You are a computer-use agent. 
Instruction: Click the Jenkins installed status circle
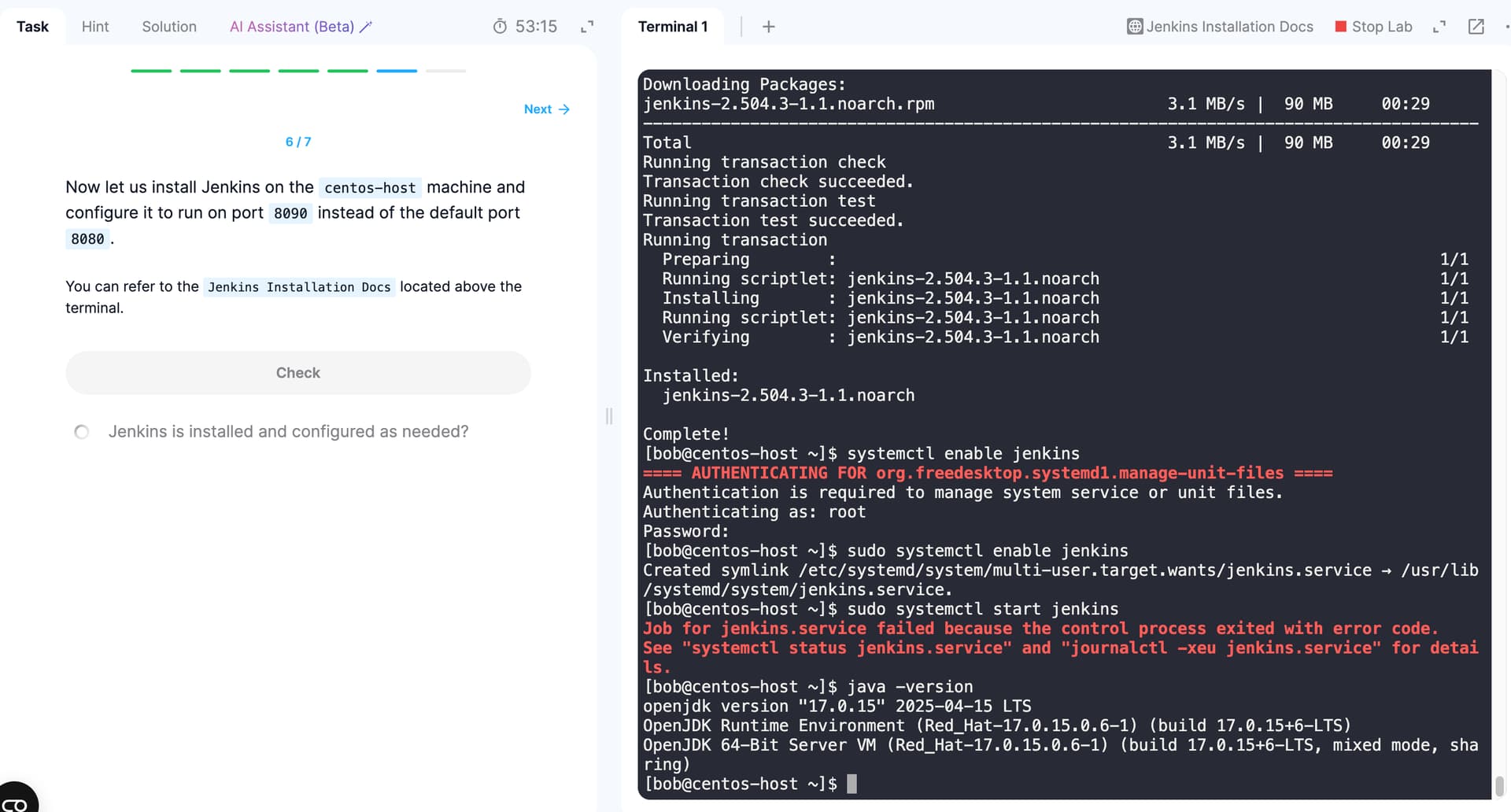click(x=82, y=432)
